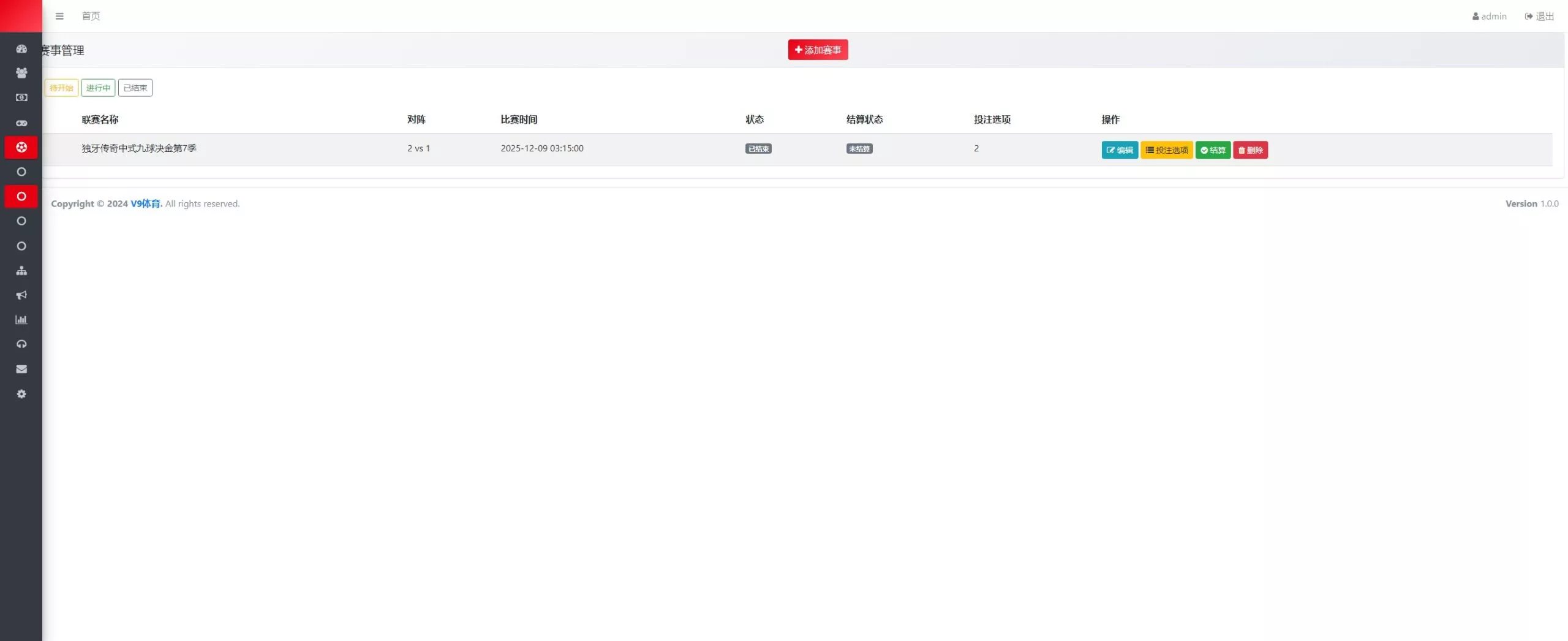Open the sitemap/agent hierarchy menu item
1568x641 pixels.
click(21, 270)
